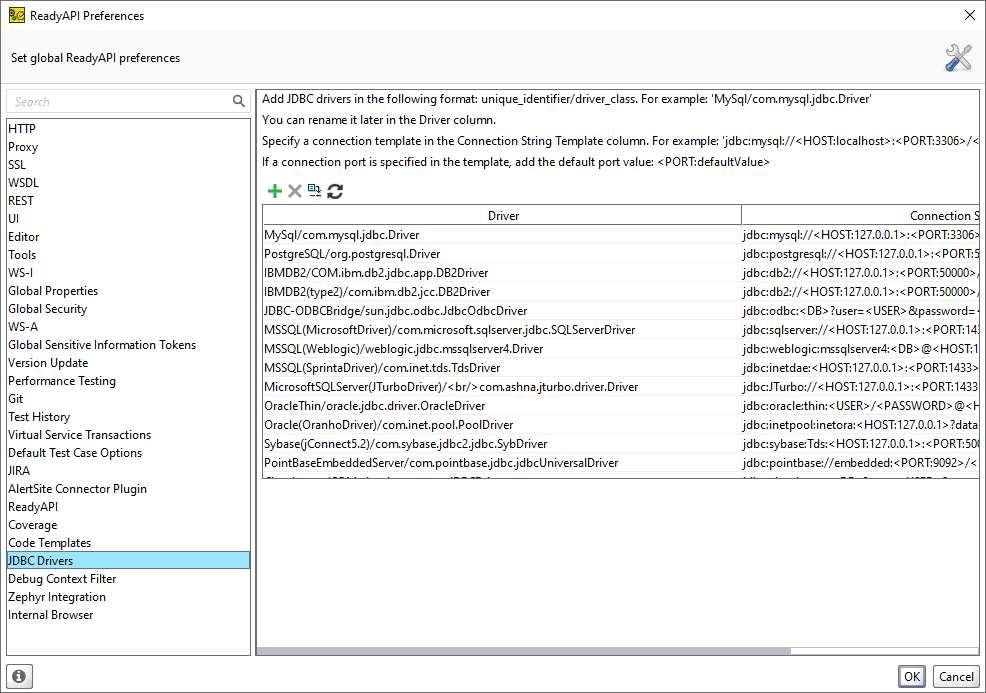This screenshot has height=693, width=986.
Task: Click the horizontal scrollbar thumb
Action: coord(524,651)
